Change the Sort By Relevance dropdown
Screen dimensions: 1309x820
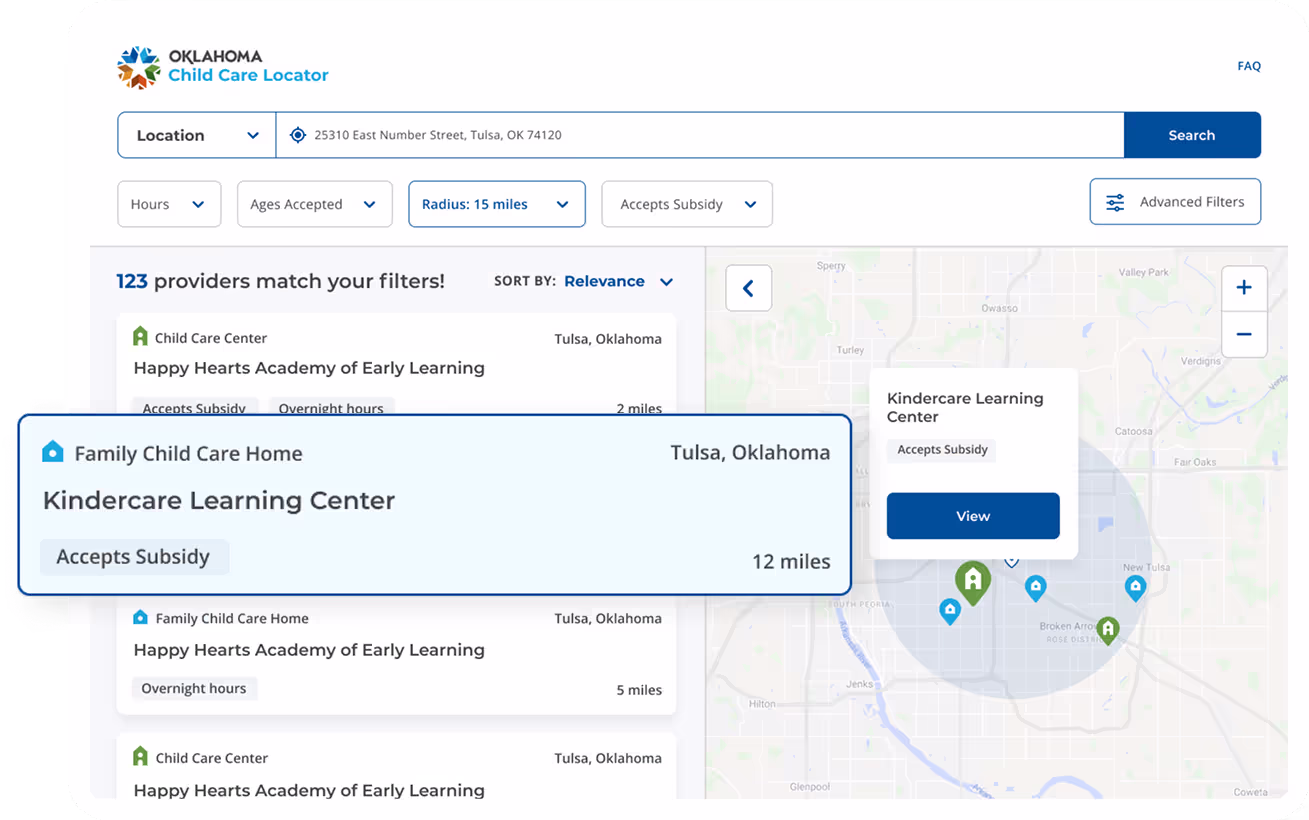[618, 282]
